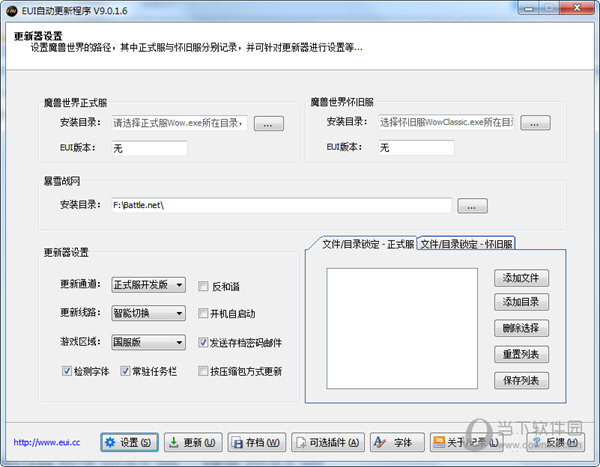Image resolution: width=600 pixels, height=467 pixels.
Task: Switch to 文件/目录锁定 - 正式服 tab
Action: tap(368, 244)
